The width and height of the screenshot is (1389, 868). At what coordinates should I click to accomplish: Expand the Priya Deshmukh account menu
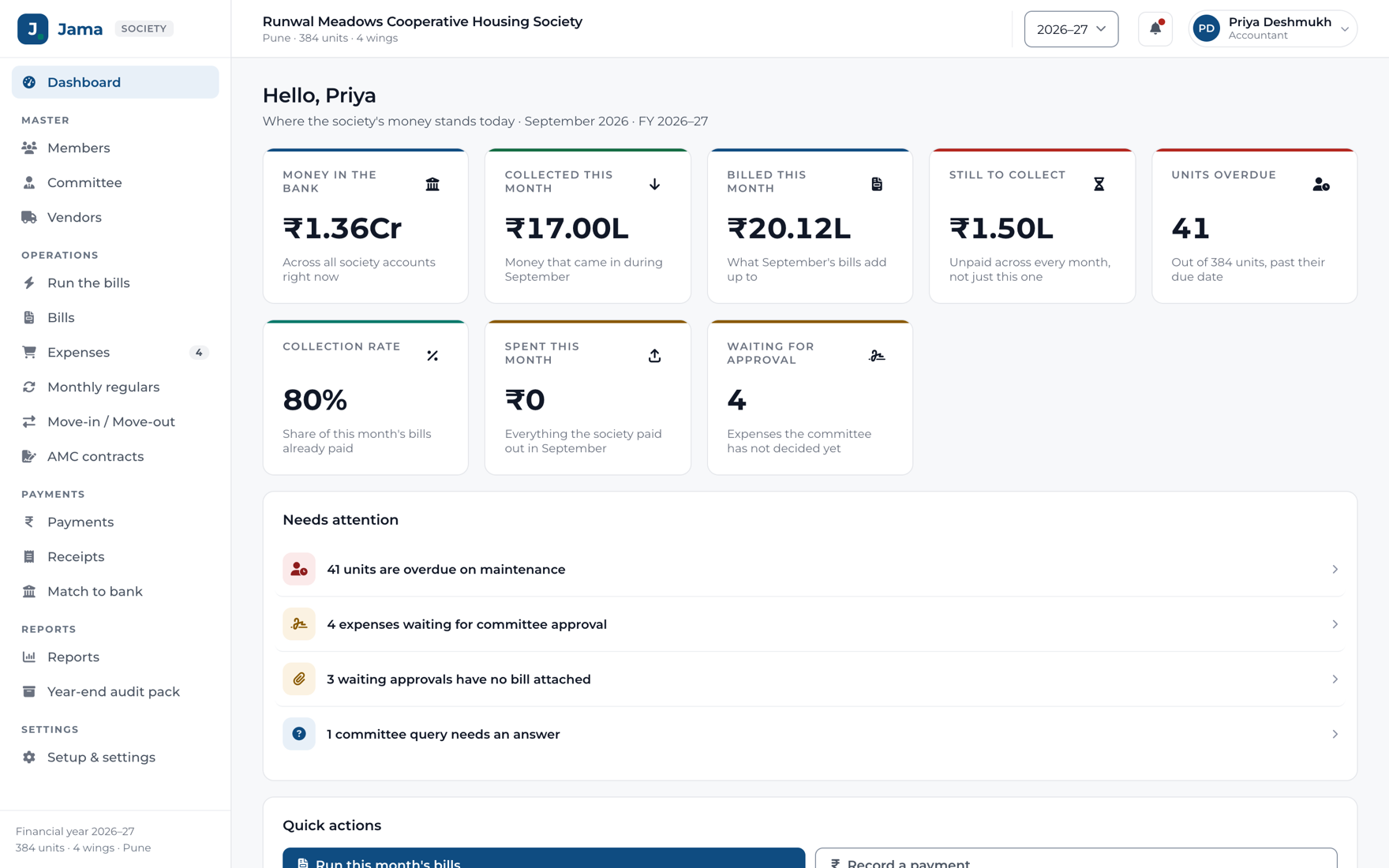(x=1273, y=29)
